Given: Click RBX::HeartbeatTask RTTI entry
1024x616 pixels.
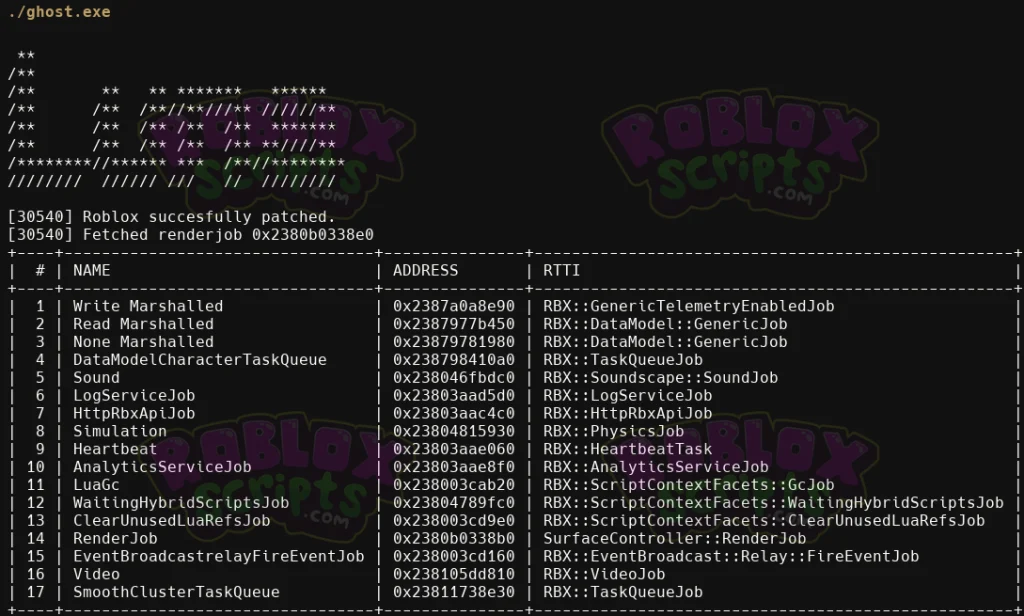Looking at the screenshot, I should (x=628, y=449).
